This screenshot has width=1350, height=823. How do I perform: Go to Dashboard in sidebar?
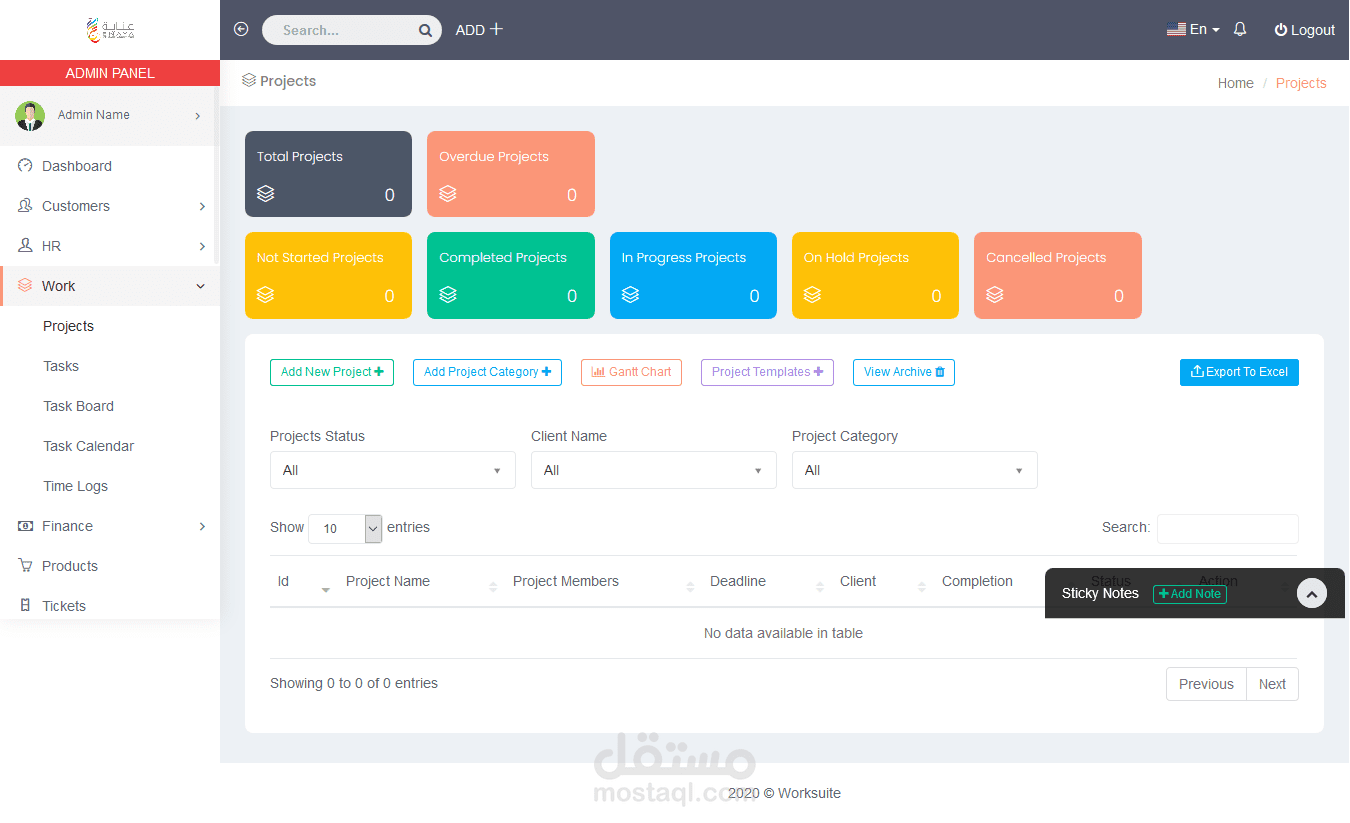pos(76,166)
